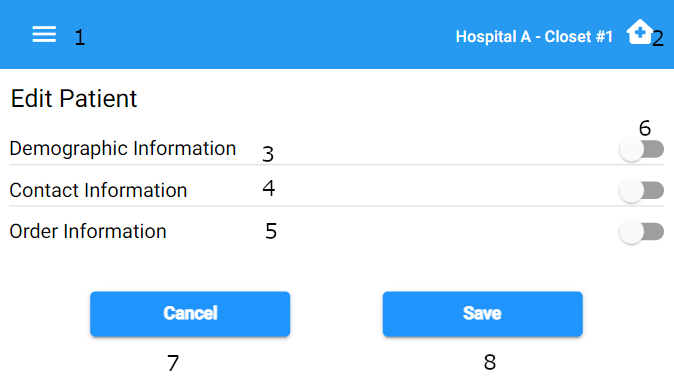Image resolution: width=674 pixels, height=387 pixels.
Task: Enable the Demographic Information toggle
Action: coord(641,149)
